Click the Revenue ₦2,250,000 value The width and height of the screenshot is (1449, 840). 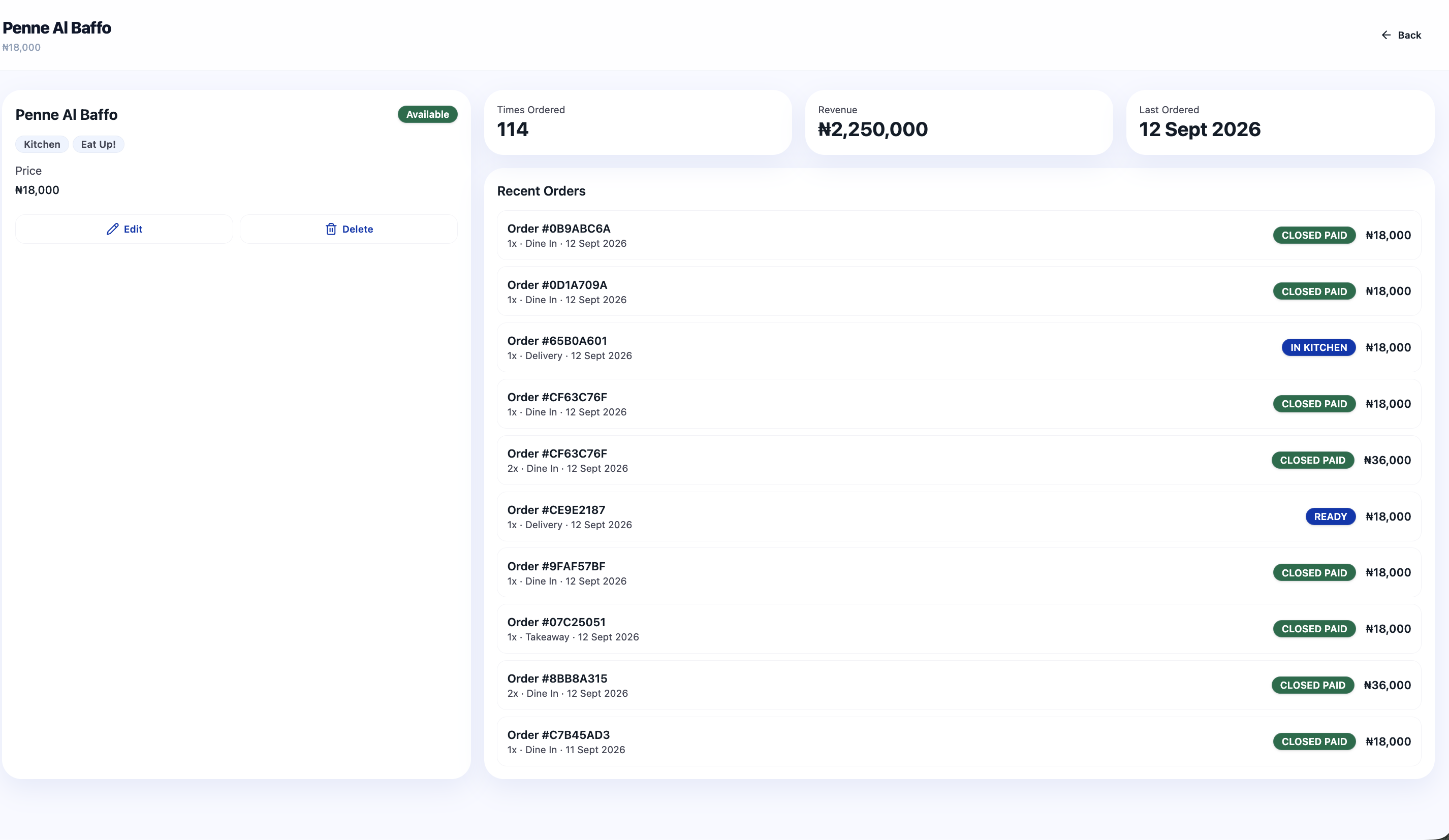click(x=873, y=130)
